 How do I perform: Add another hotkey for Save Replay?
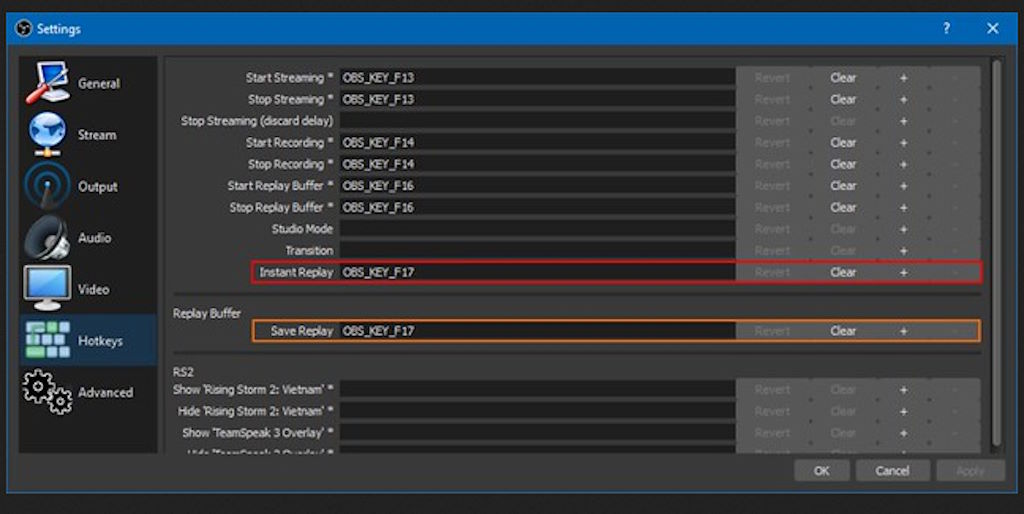click(x=903, y=331)
